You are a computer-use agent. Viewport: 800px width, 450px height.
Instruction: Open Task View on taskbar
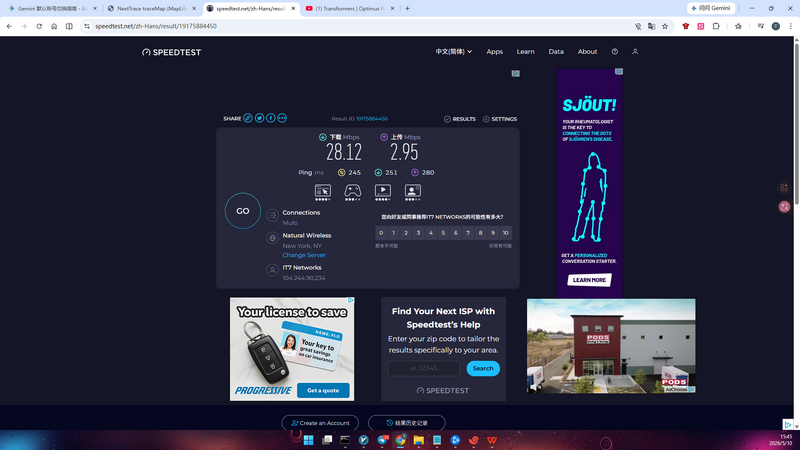tap(327, 440)
